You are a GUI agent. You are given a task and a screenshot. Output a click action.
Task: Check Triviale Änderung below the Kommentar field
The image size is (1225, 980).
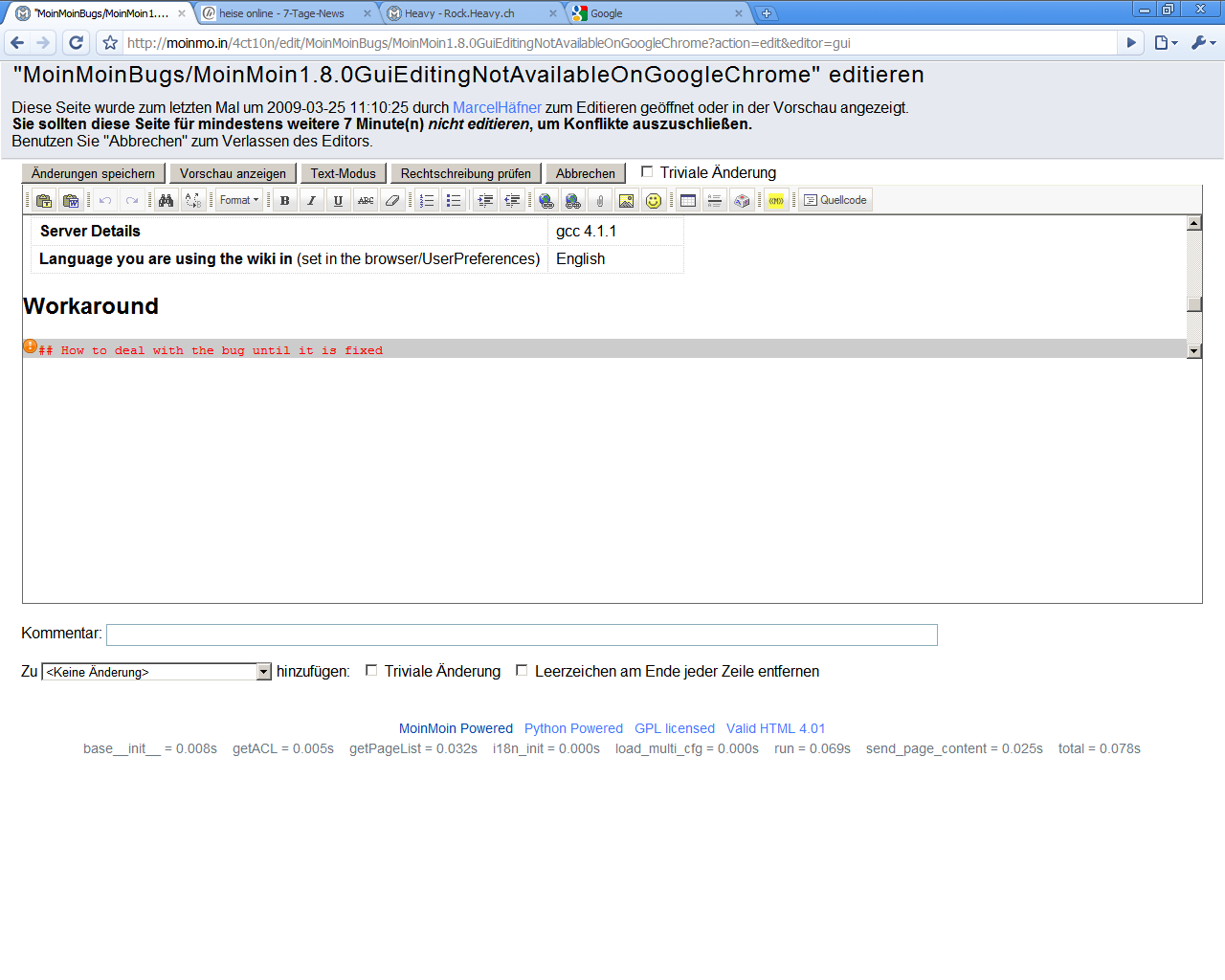[371, 671]
